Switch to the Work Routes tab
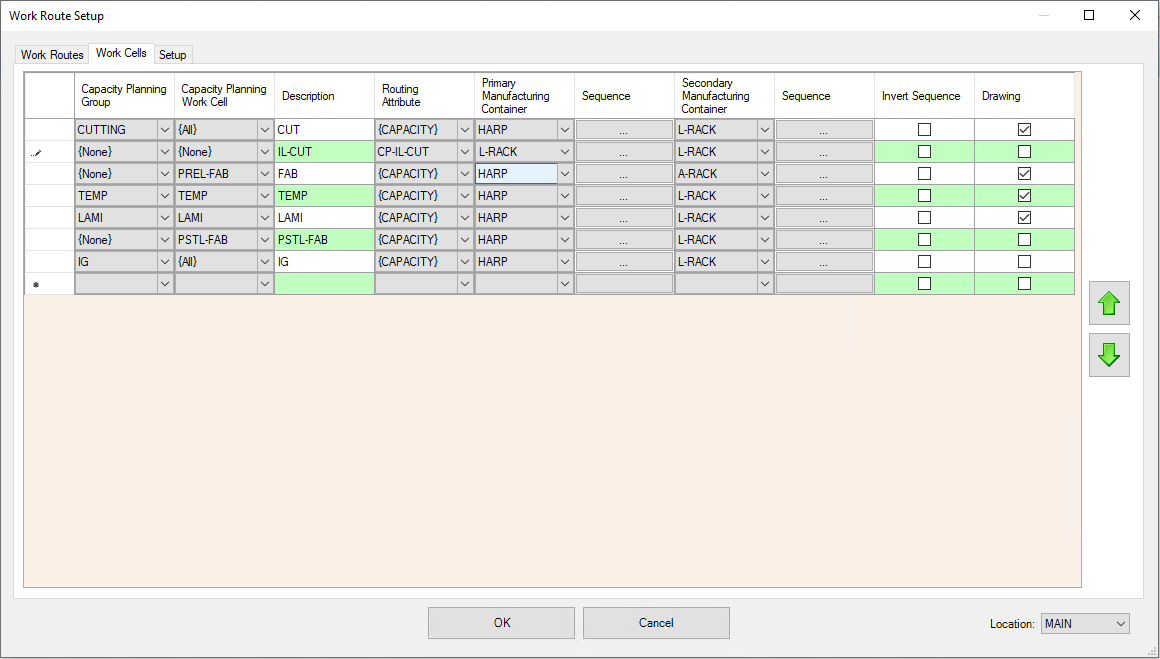This screenshot has width=1160, height=659. (52, 54)
